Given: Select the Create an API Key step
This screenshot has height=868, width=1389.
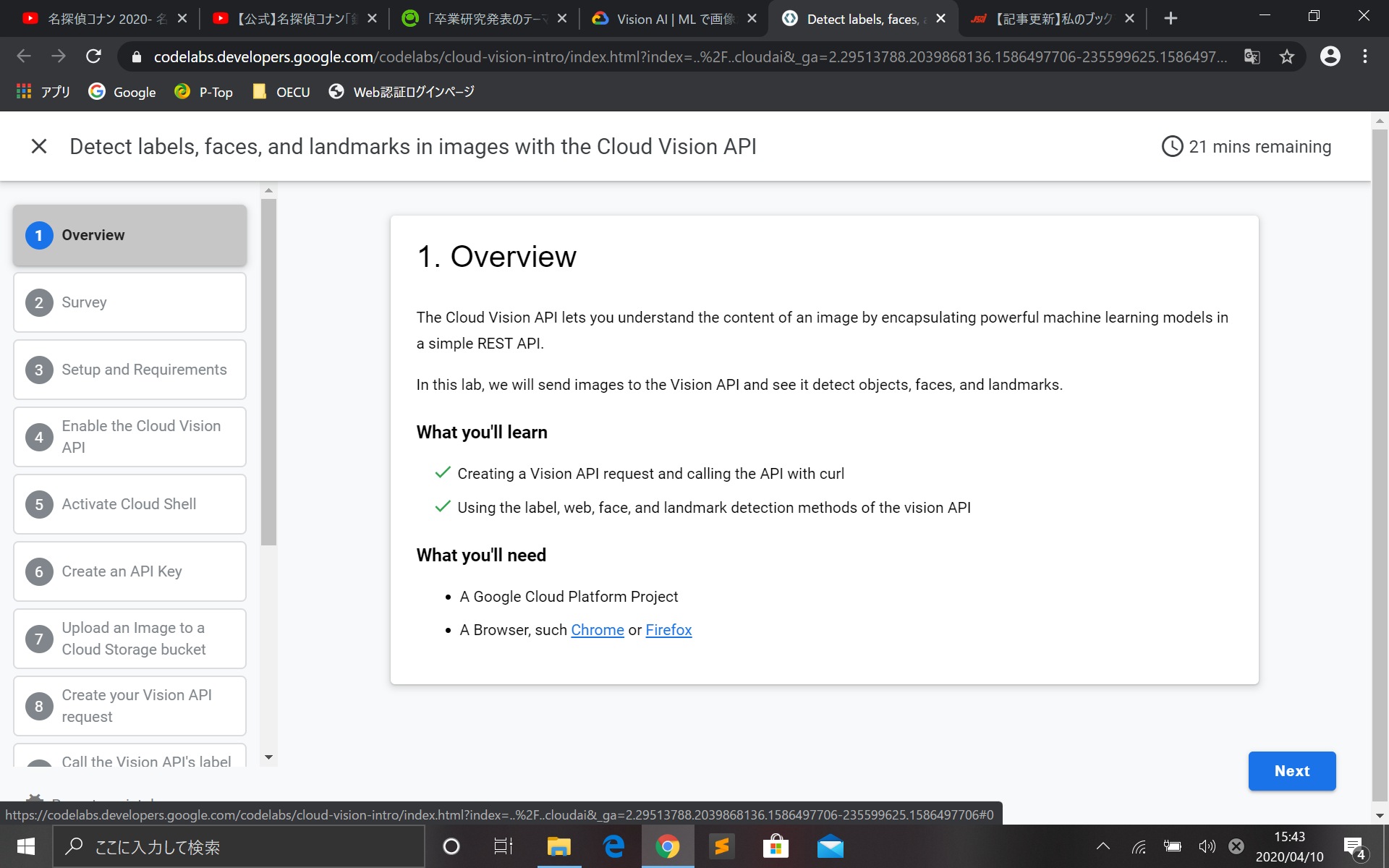Looking at the screenshot, I should click(129, 571).
